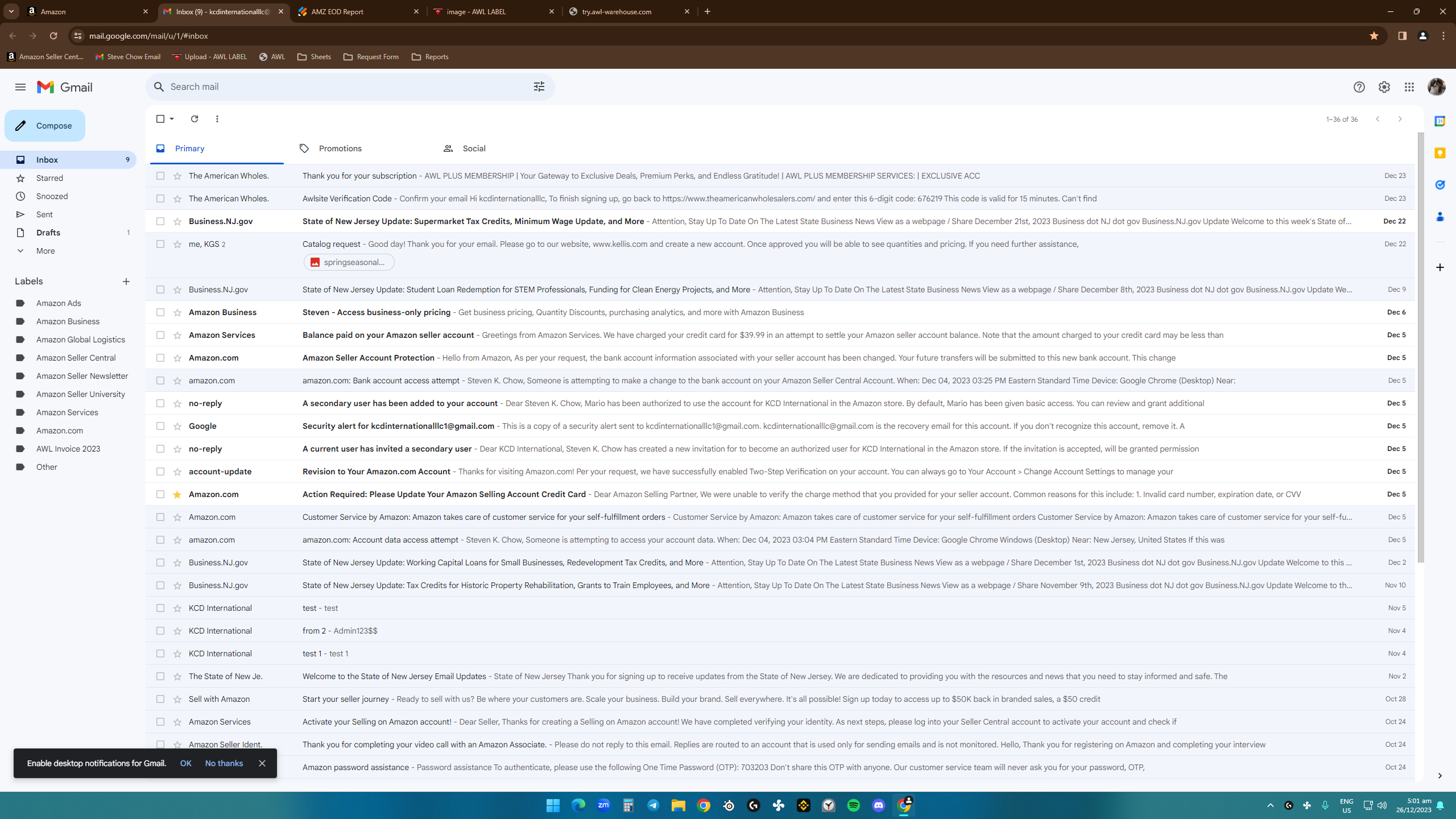Open Chrome side panel icon
Screen dimensions: 1456x819
(x=1402, y=36)
